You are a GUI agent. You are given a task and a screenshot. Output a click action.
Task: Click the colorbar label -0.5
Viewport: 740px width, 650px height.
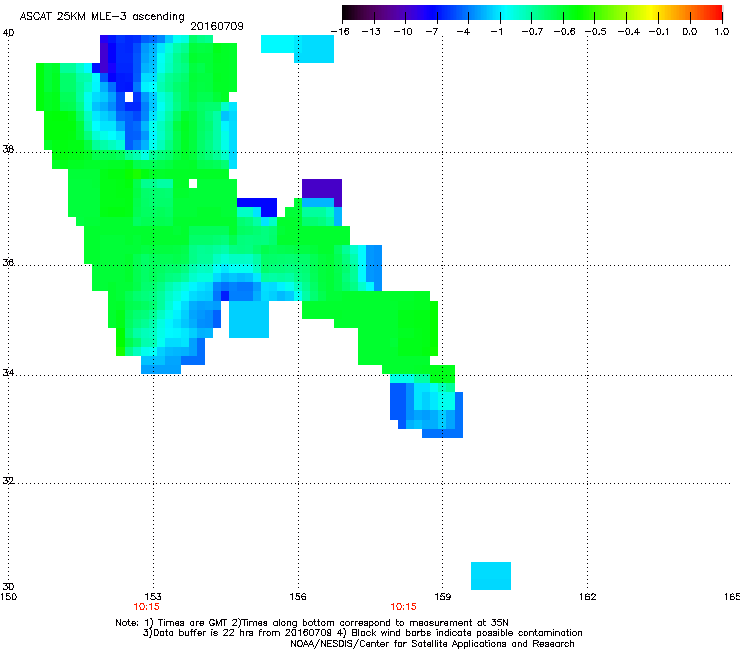click(x=596, y=32)
